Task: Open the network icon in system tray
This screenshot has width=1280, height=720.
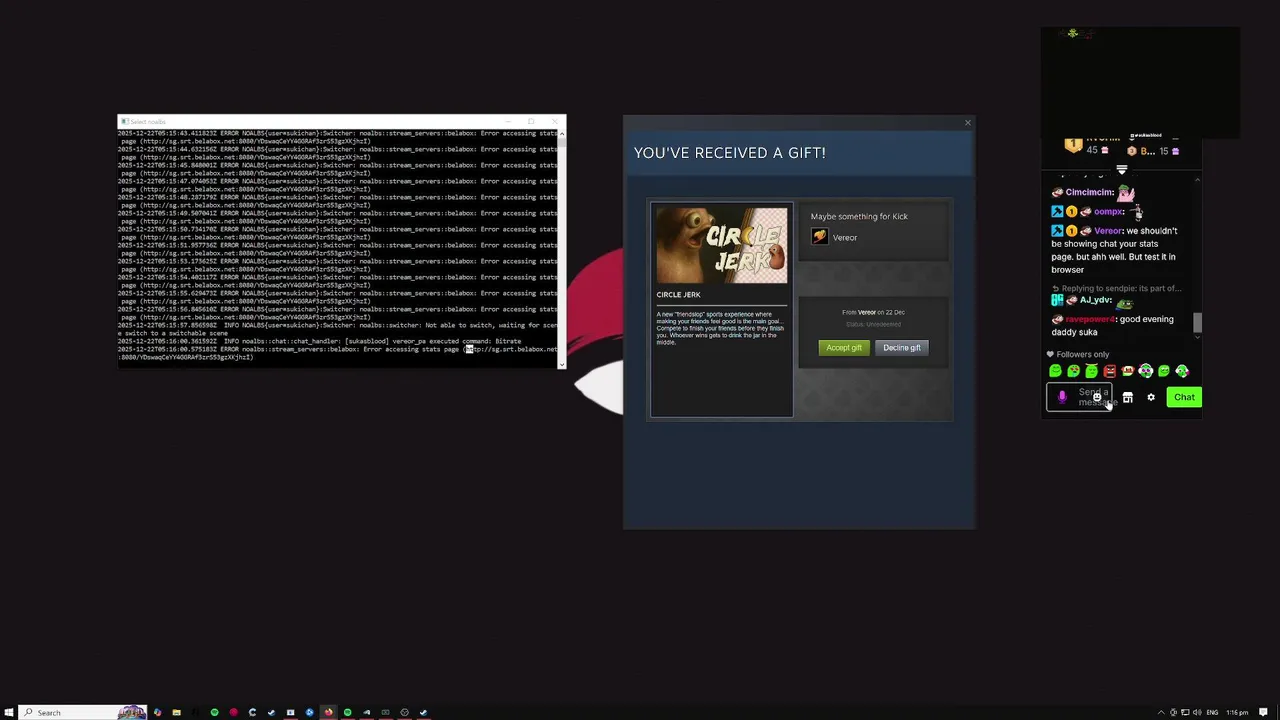Action: click(x=1185, y=712)
